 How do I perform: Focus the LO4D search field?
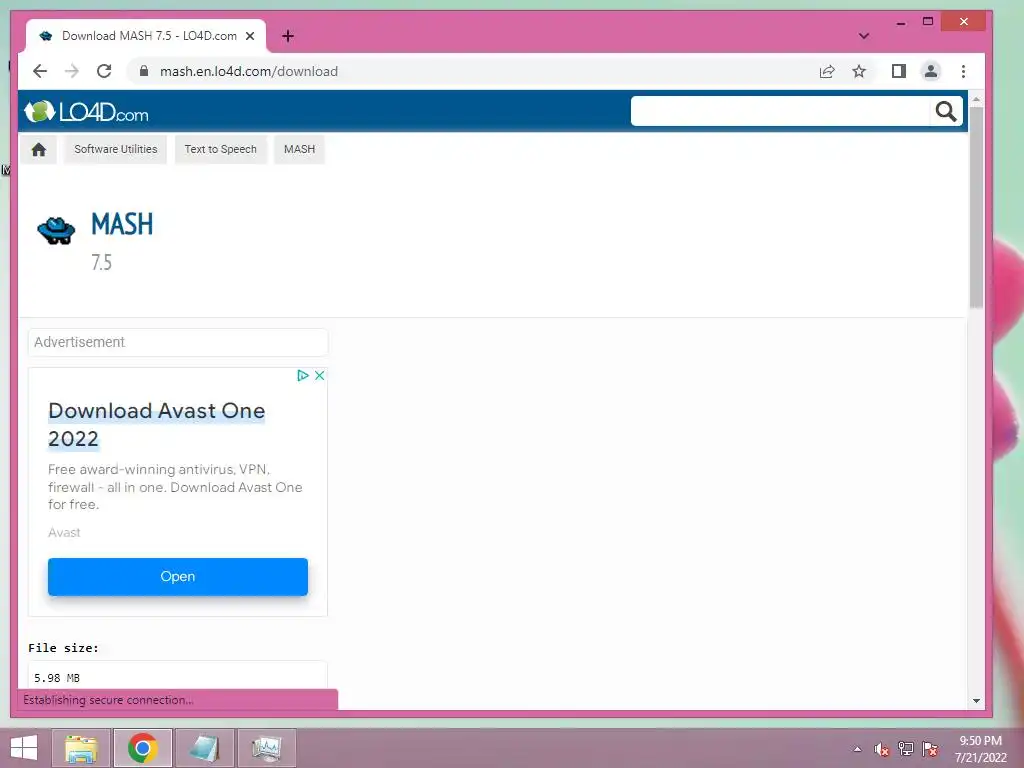click(780, 111)
